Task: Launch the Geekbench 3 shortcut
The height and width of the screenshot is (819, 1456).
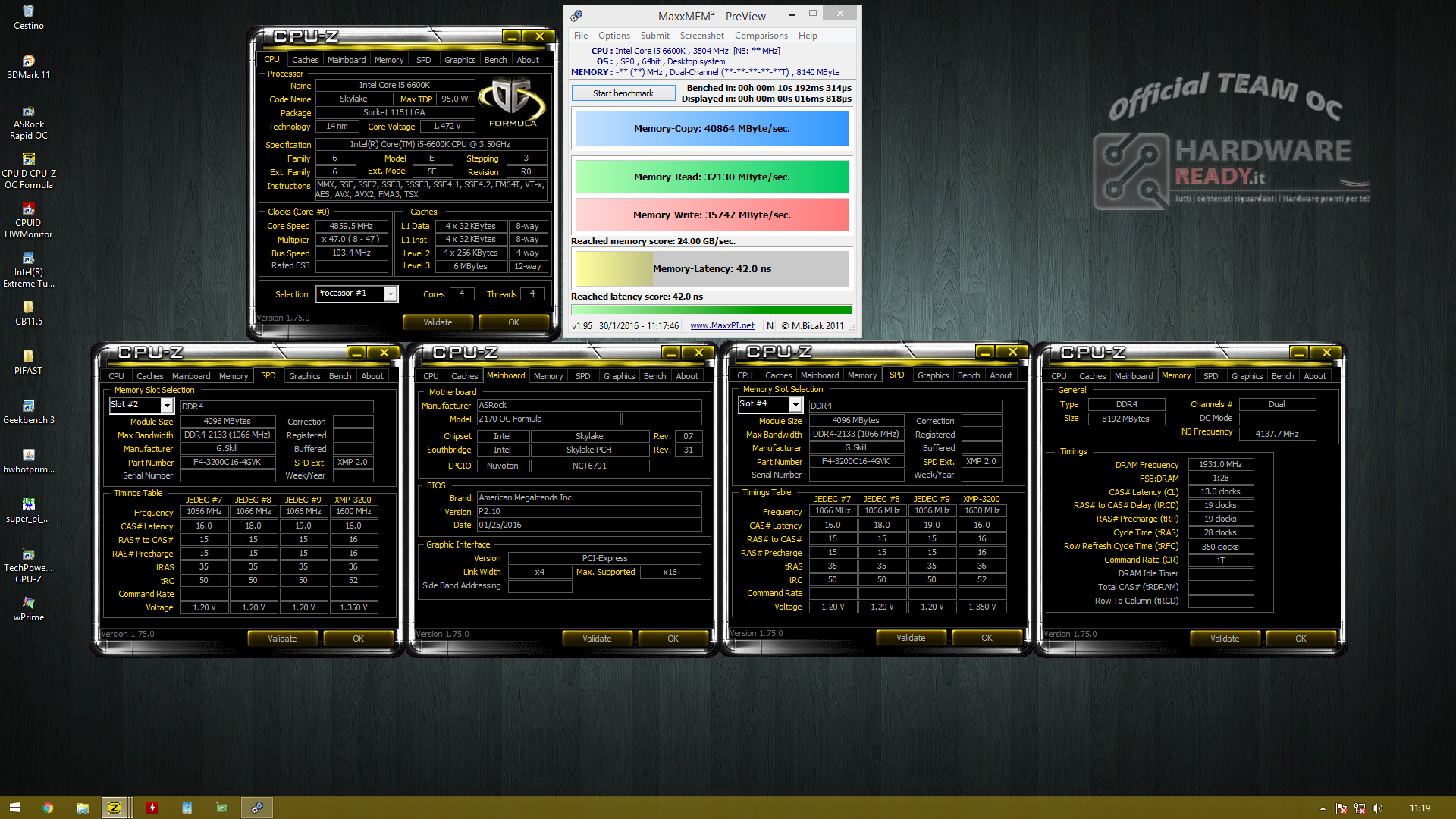Action: [x=28, y=412]
